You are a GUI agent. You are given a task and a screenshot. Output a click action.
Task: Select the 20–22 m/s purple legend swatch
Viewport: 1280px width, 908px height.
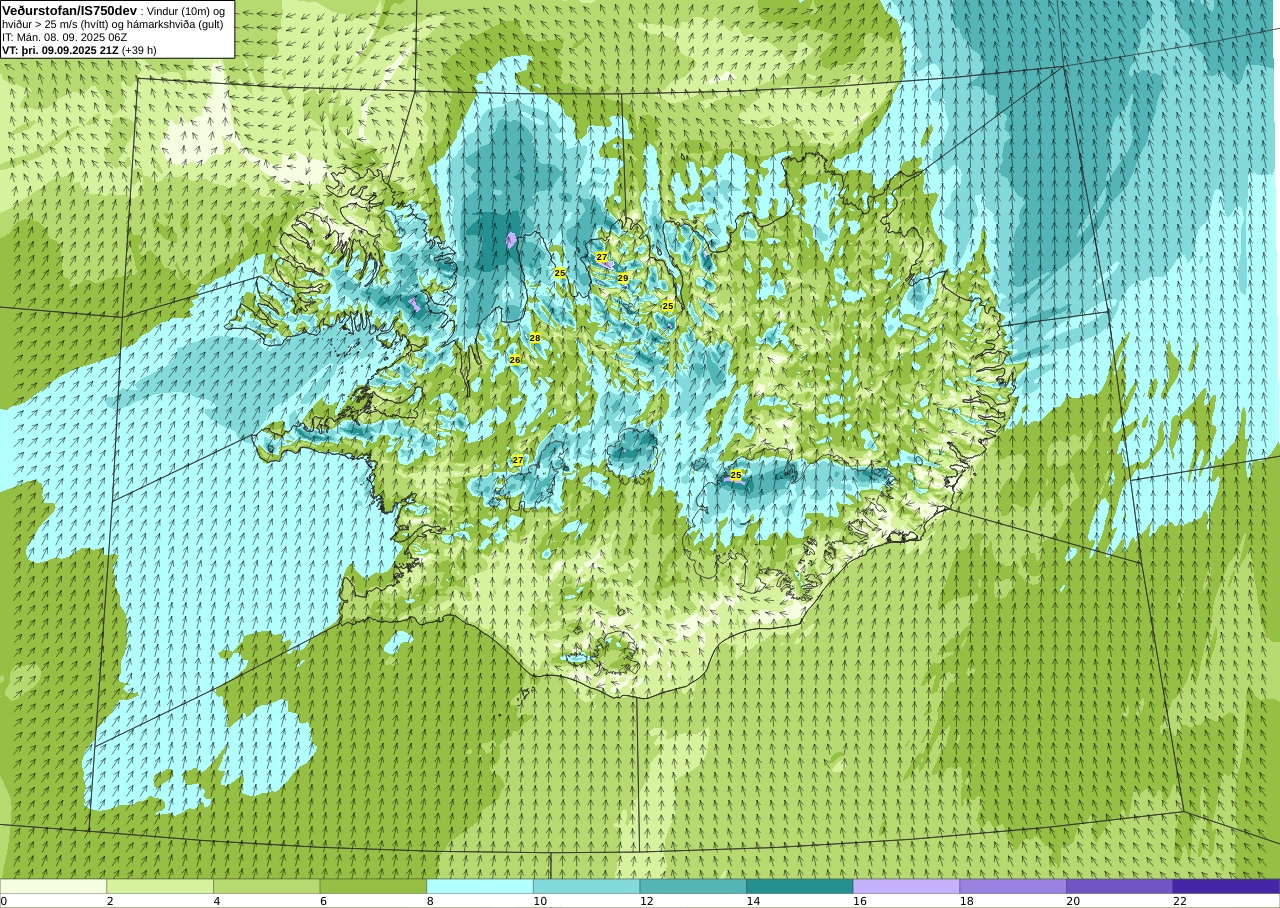[x=1119, y=886]
